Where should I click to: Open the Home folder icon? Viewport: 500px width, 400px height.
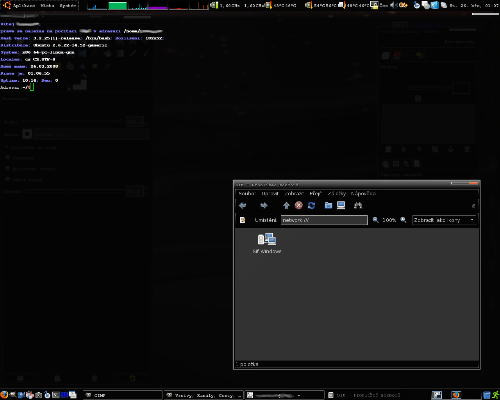point(328,205)
